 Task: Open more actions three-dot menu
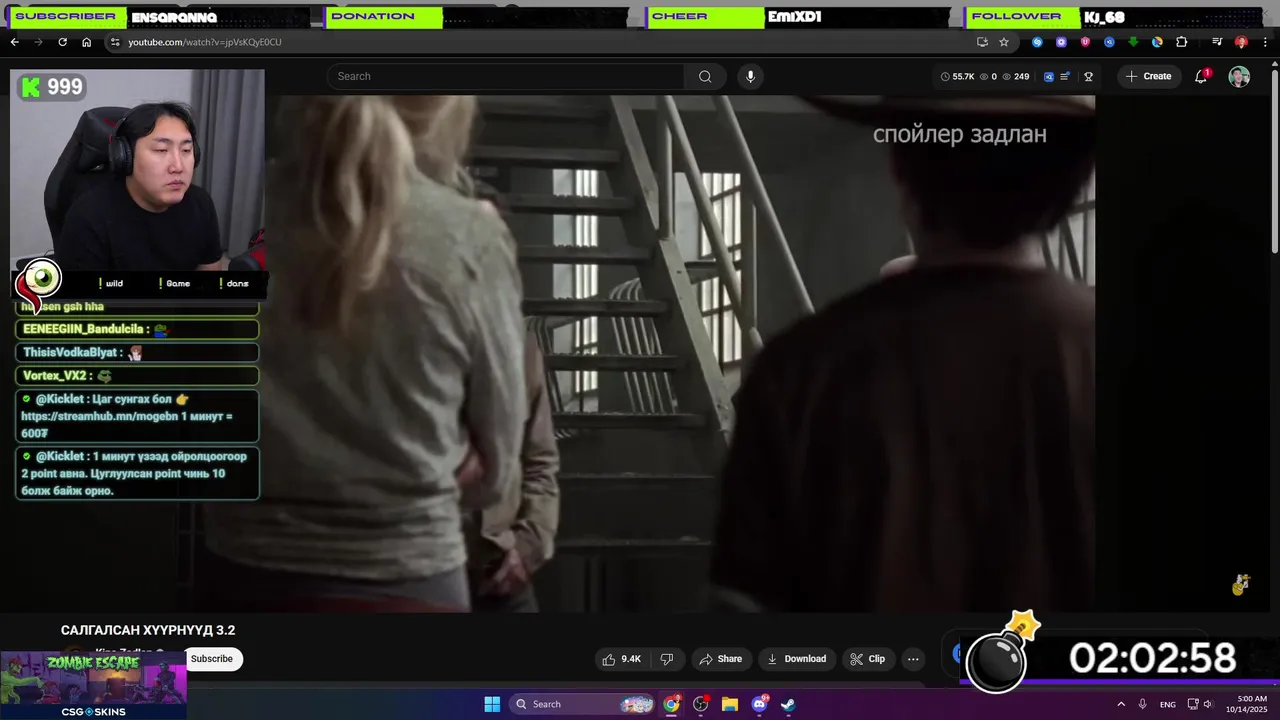pyautogui.click(x=913, y=659)
